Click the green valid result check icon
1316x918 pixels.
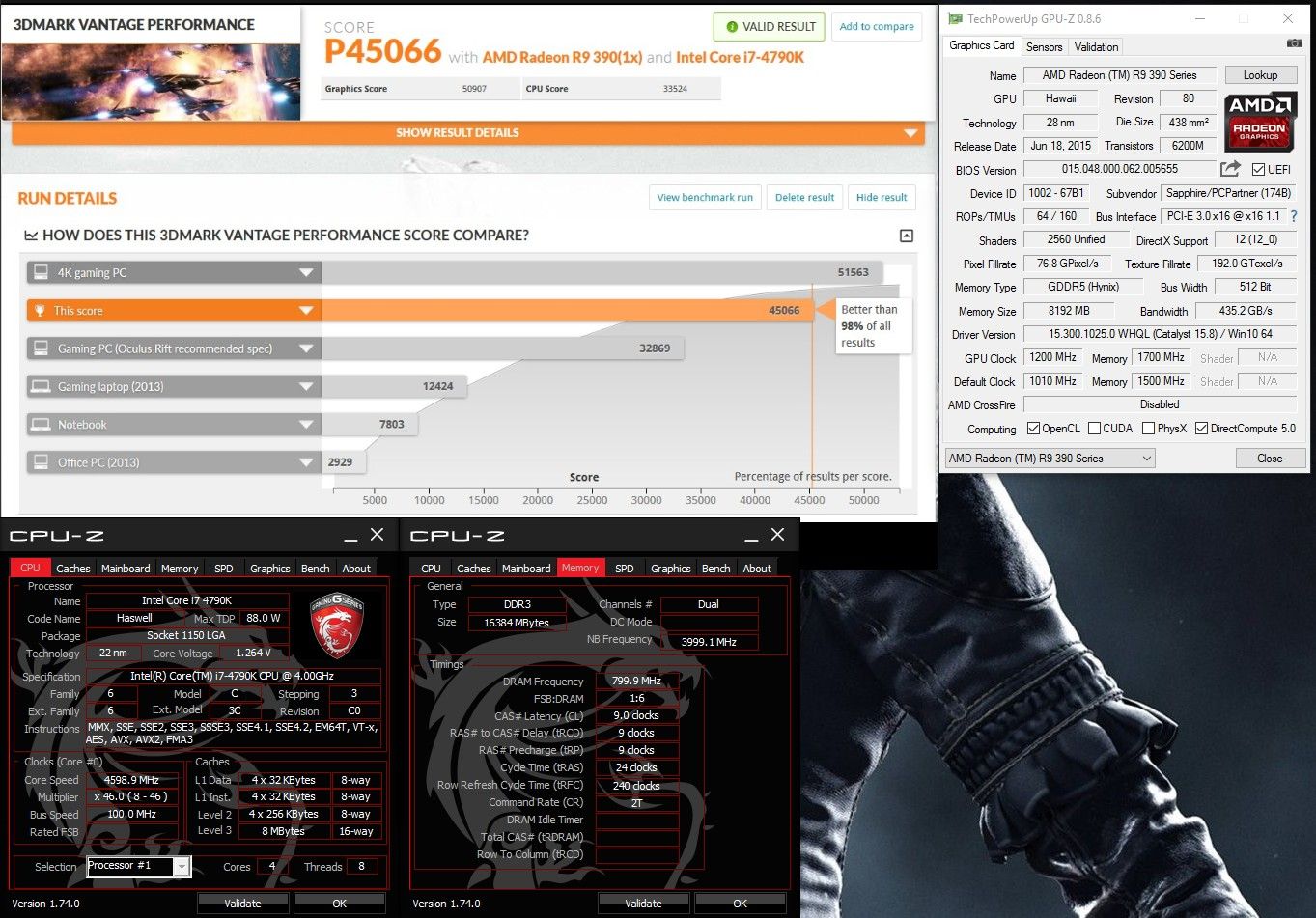731,27
